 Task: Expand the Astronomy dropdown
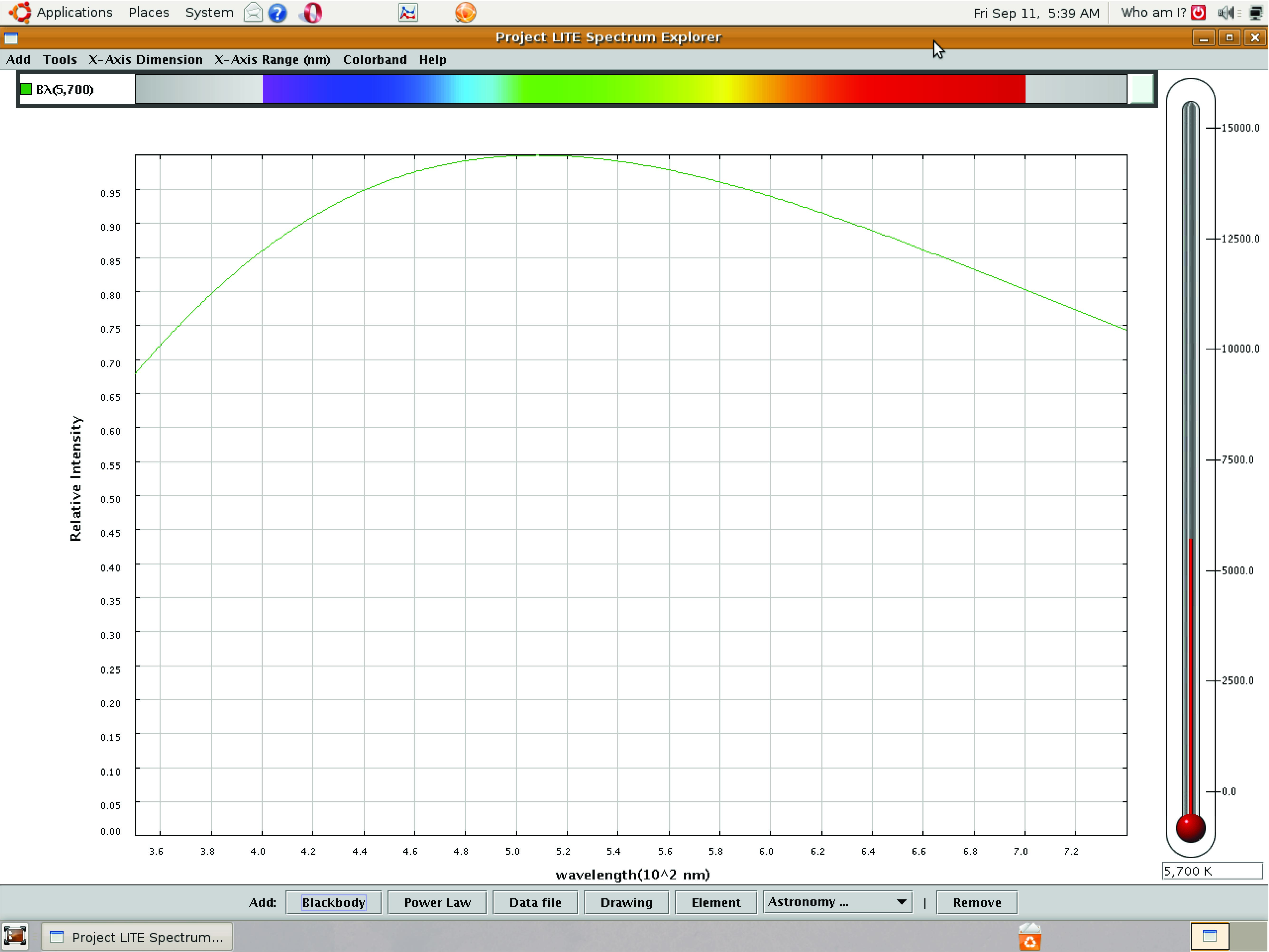click(838, 902)
